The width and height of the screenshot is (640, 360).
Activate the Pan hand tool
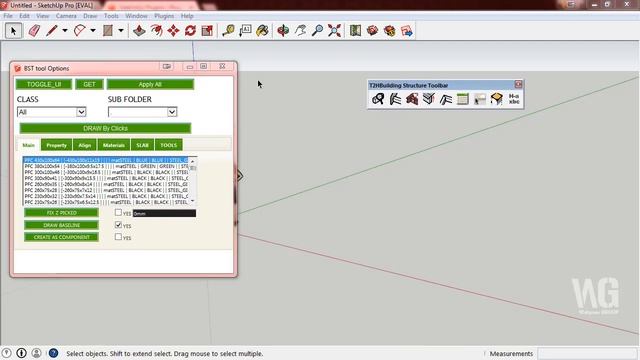point(300,31)
